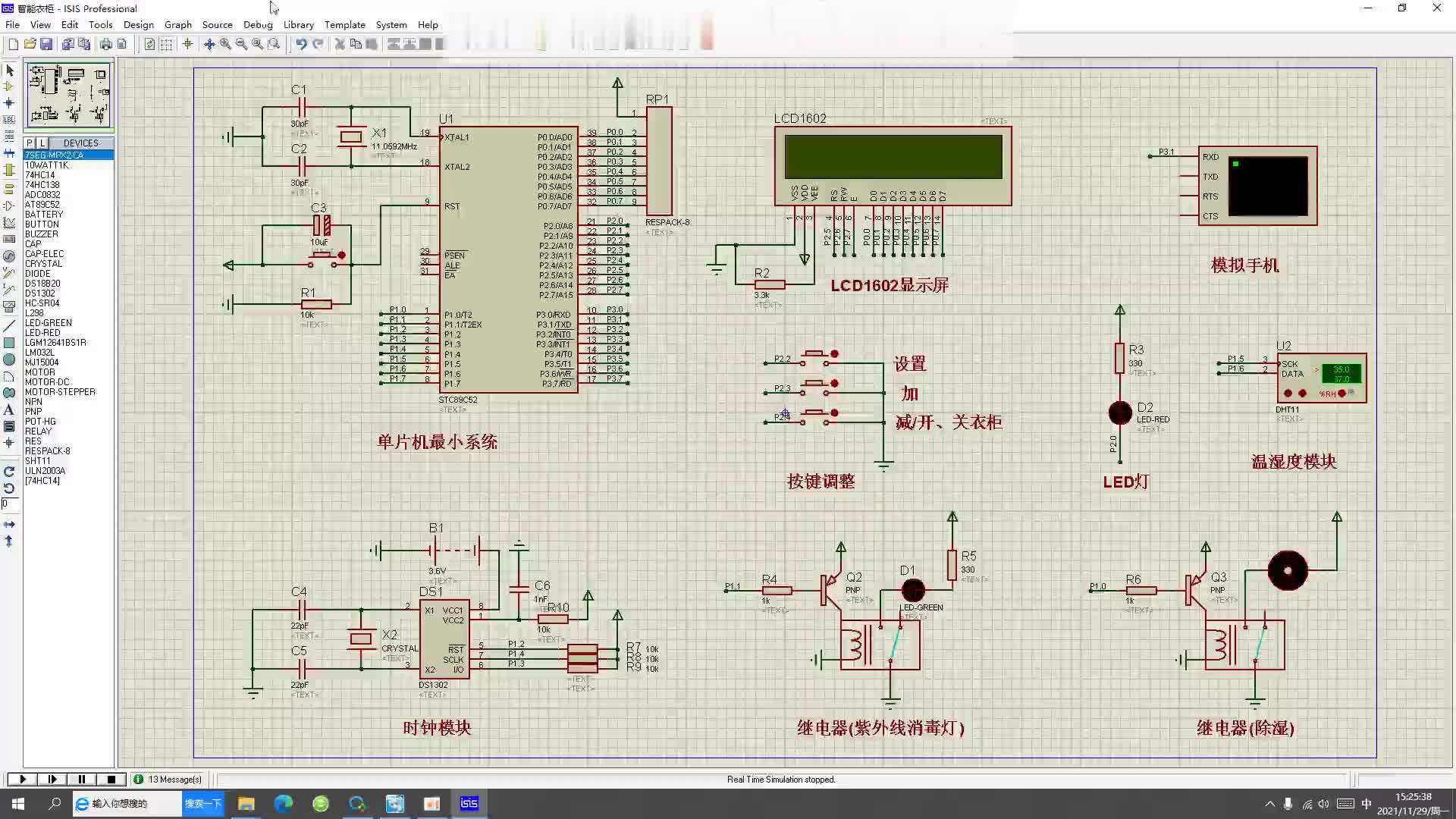Click the Pan/Center view icon

point(209,44)
